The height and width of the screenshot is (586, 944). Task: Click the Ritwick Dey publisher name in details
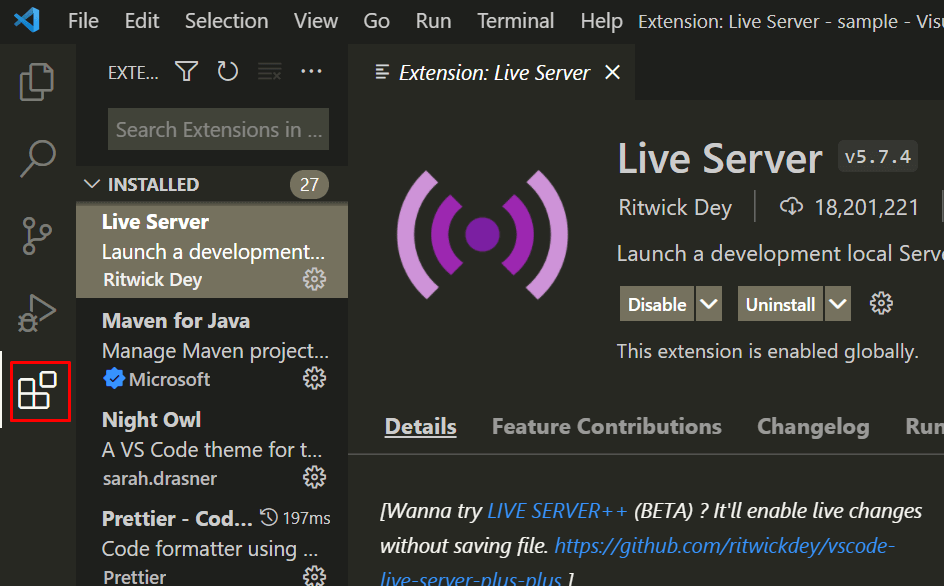(675, 207)
